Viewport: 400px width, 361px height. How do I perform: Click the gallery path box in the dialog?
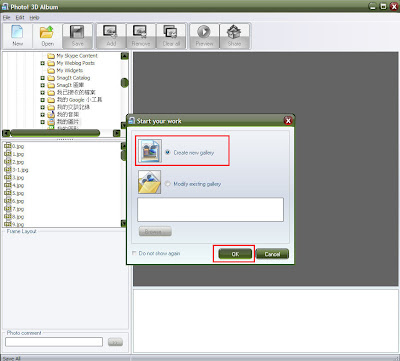click(210, 210)
